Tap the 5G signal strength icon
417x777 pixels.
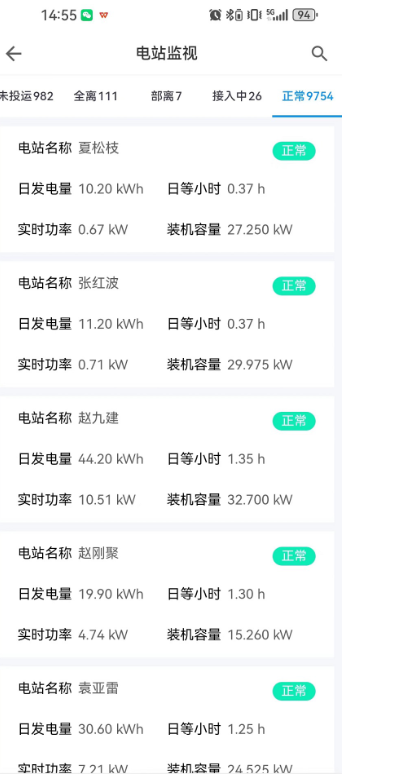[x=277, y=15]
